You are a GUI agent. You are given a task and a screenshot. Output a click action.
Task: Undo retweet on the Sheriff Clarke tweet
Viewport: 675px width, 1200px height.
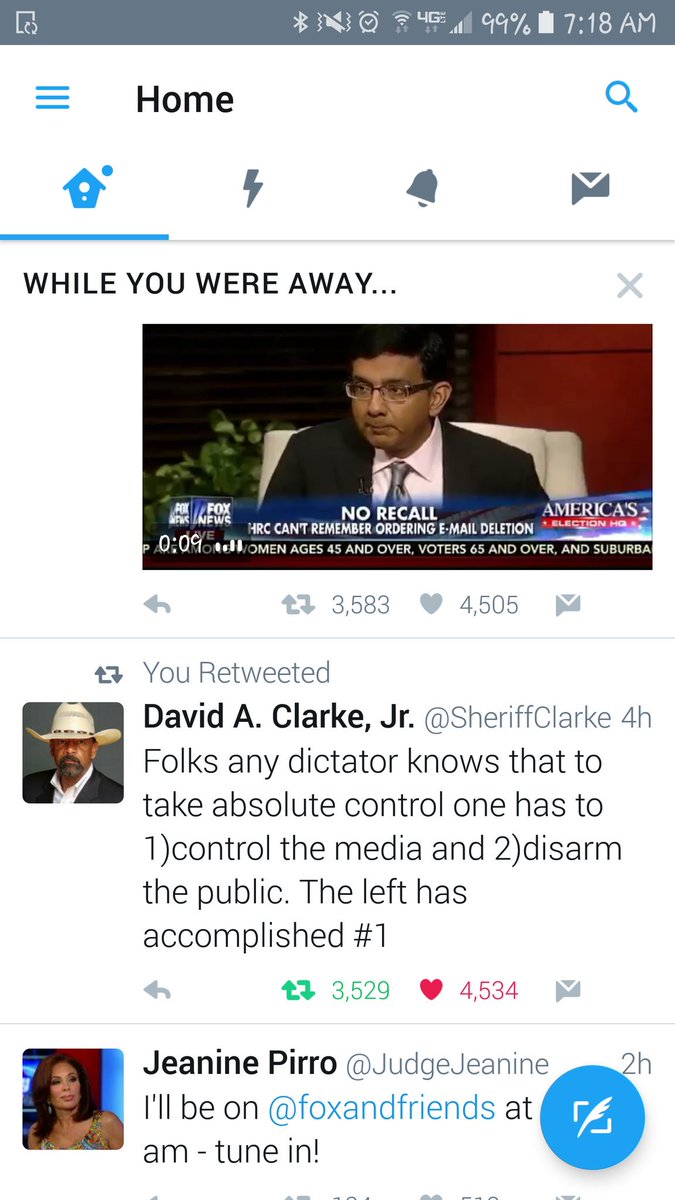click(298, 991)
